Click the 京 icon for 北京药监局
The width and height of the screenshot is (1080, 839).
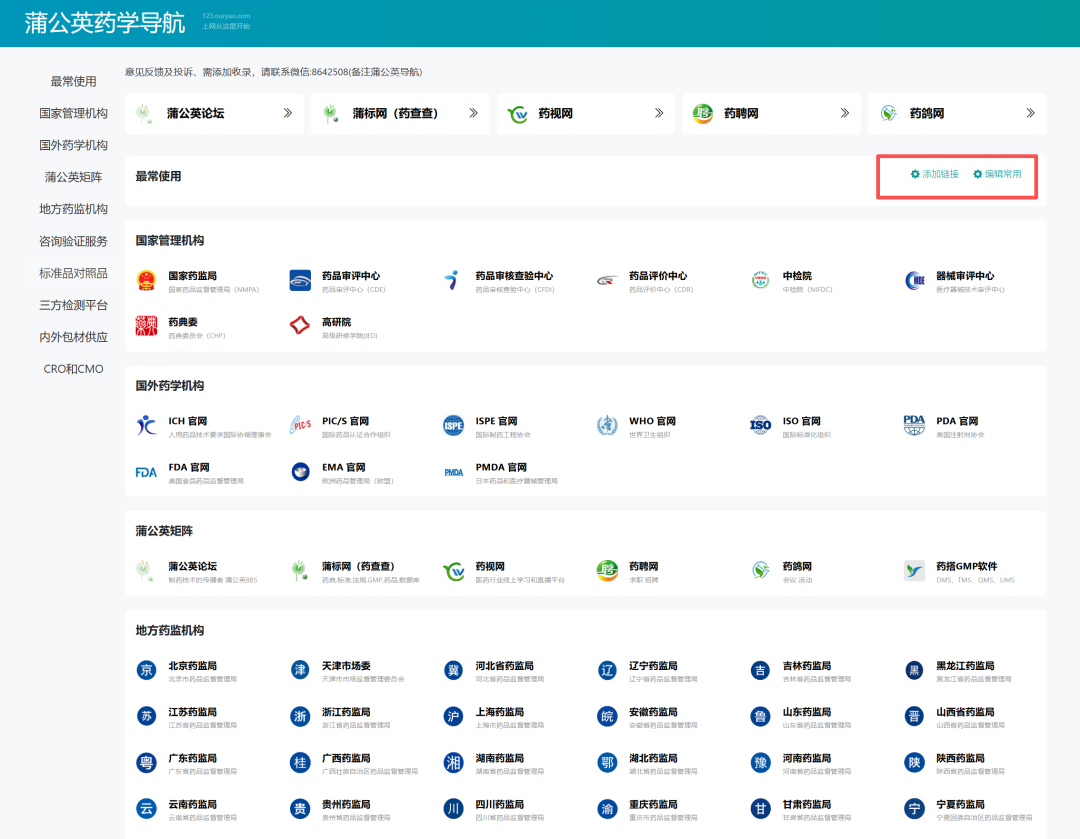tap(146, 670)
